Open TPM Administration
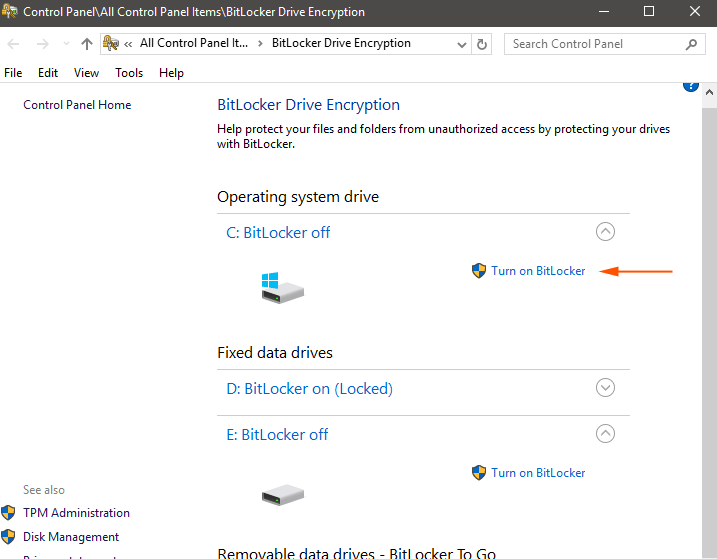This screenshot has height=559, width=717. [76, 513]
